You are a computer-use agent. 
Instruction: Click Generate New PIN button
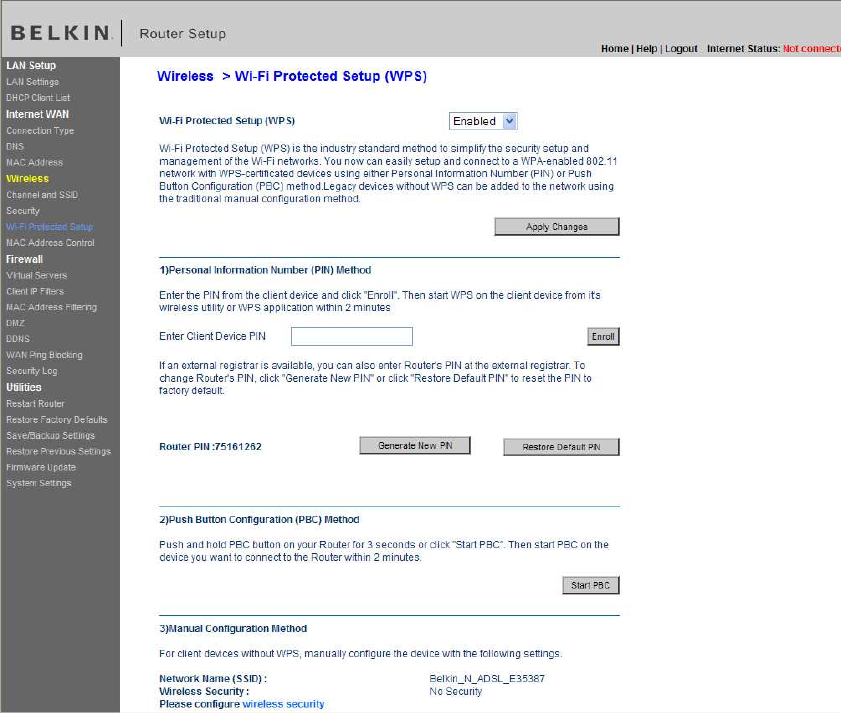click(415, 445)
